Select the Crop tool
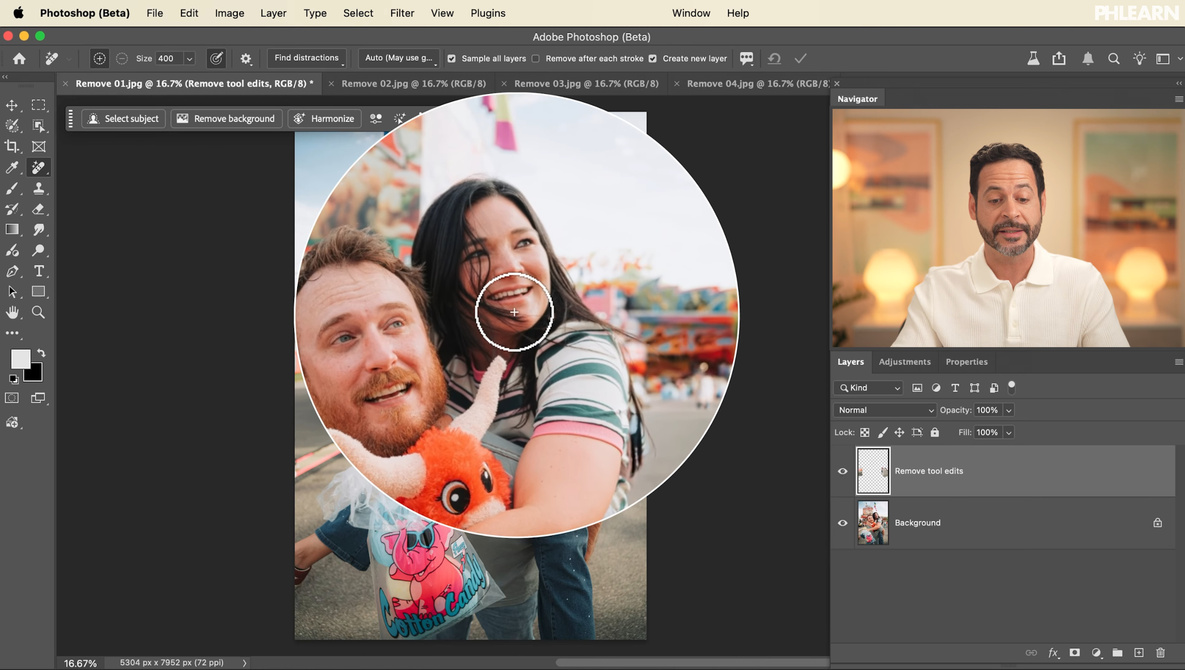The image size is (1185, 670). point(12,146)
